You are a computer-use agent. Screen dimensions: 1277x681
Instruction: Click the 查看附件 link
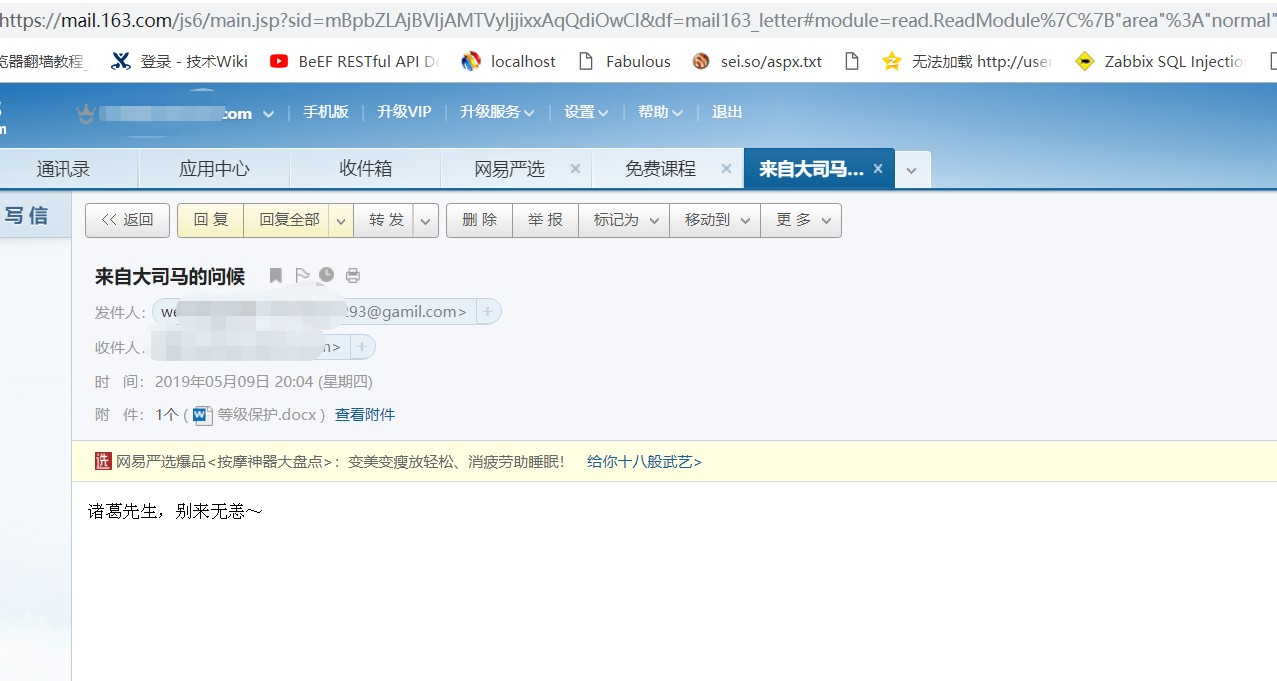click(x=364, y=415)
